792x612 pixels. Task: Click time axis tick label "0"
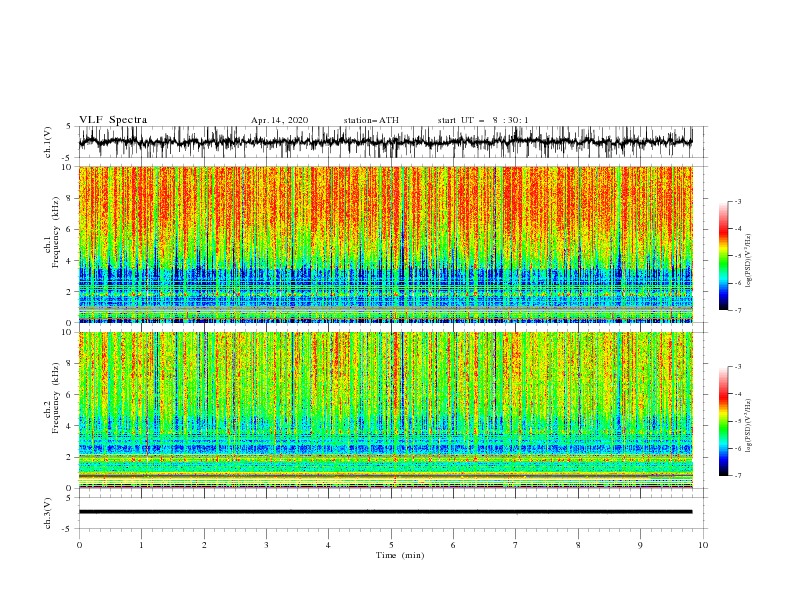coord(79,545)
